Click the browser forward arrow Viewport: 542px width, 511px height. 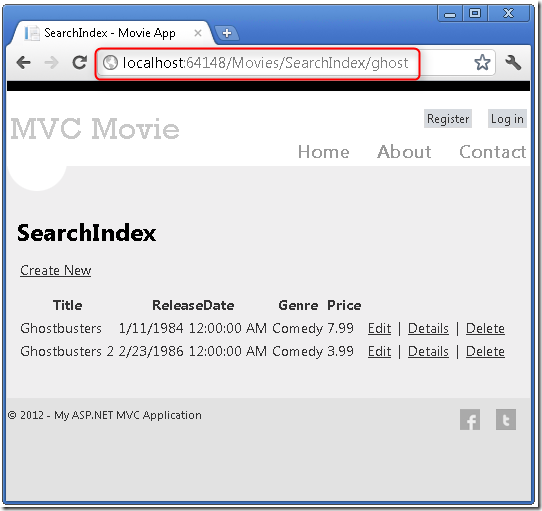(52, 63)
